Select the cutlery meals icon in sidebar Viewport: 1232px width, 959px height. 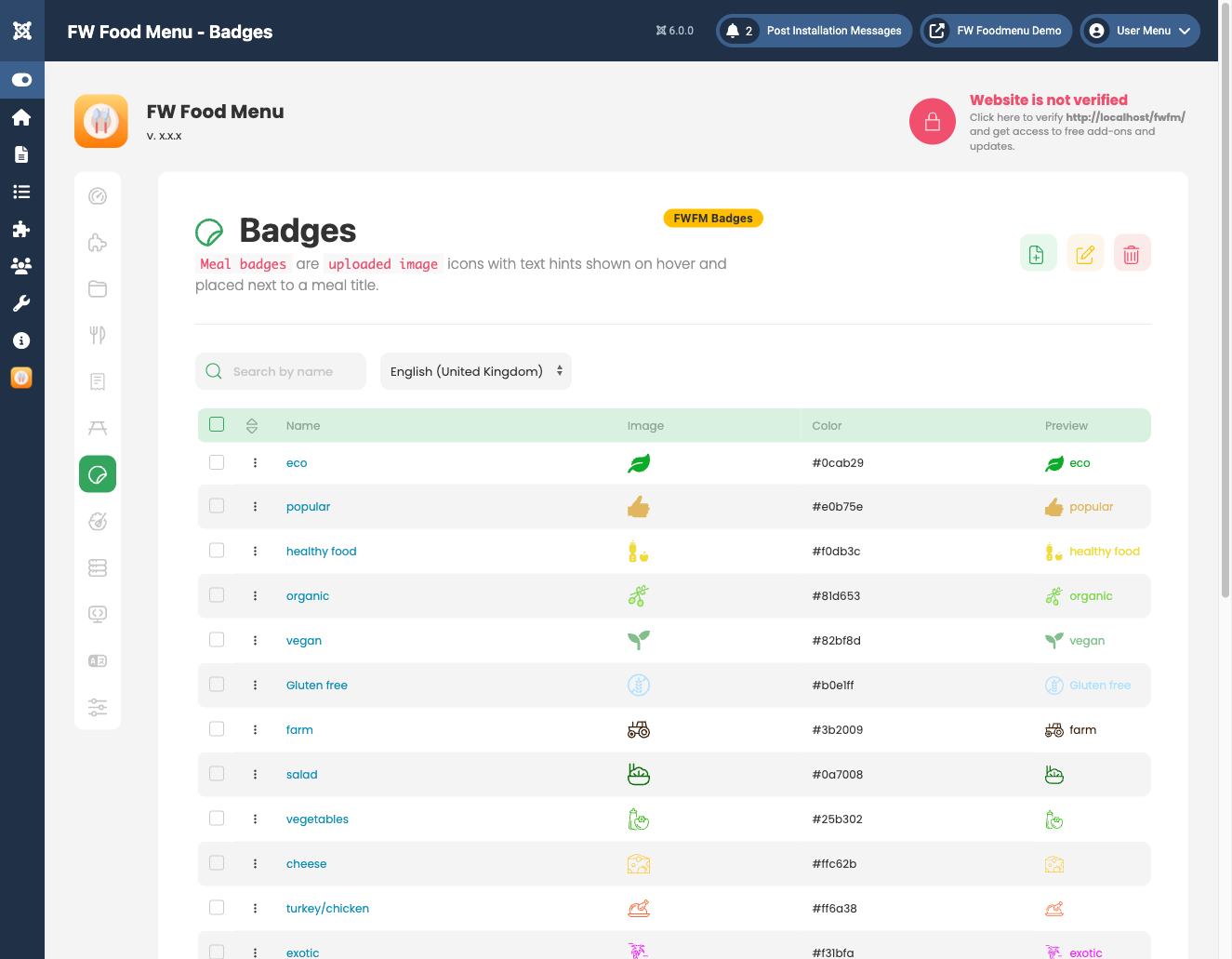tap(98, 335)
